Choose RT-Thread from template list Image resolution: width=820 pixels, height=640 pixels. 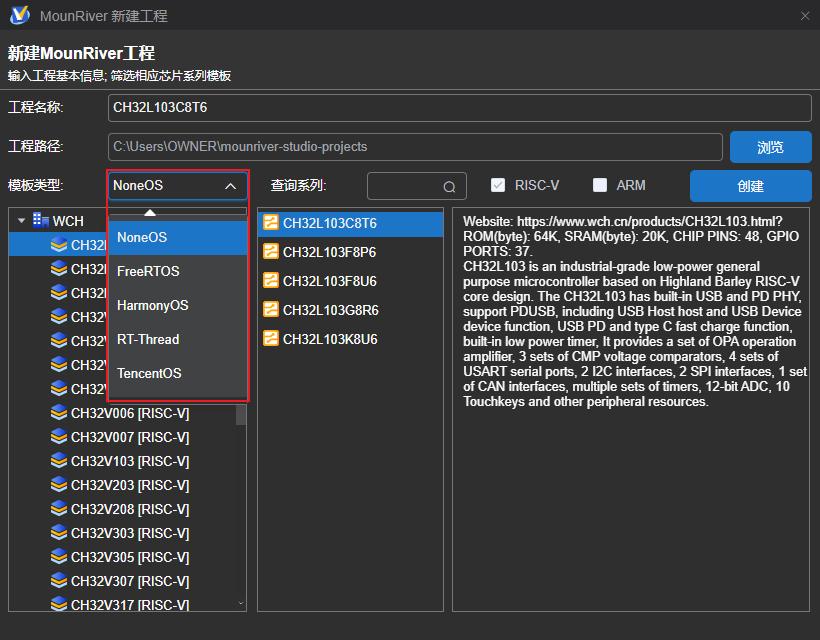tap(177, 339)
